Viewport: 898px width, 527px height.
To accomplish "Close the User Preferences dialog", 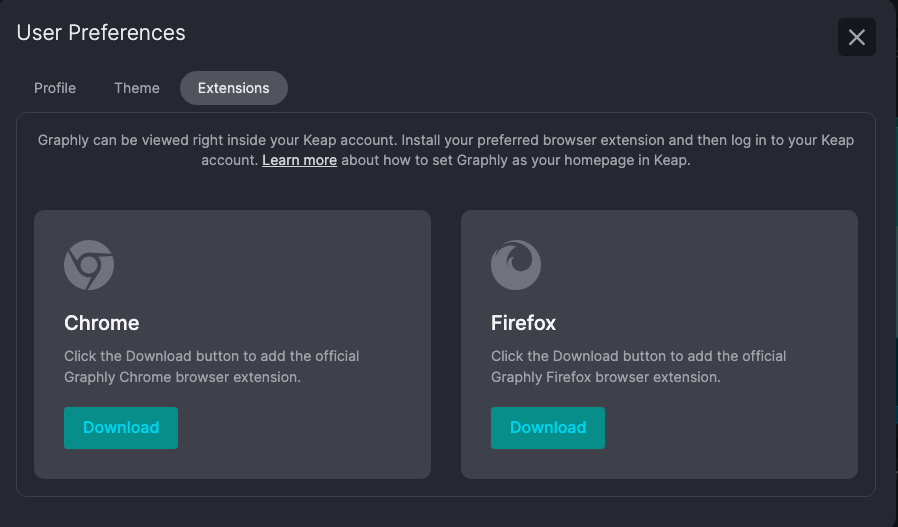I will 856,37.
